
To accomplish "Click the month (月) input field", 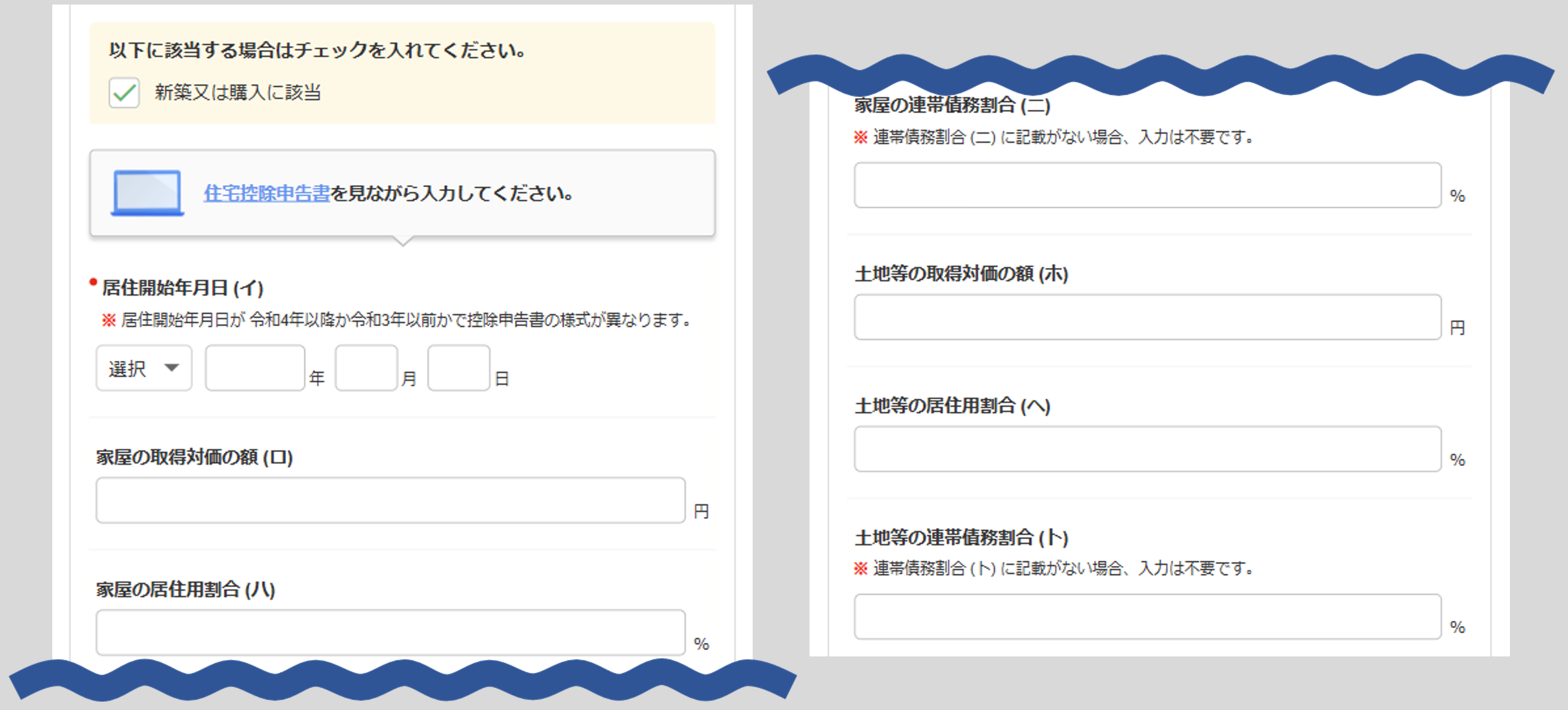I will click(x=366, y=368).
